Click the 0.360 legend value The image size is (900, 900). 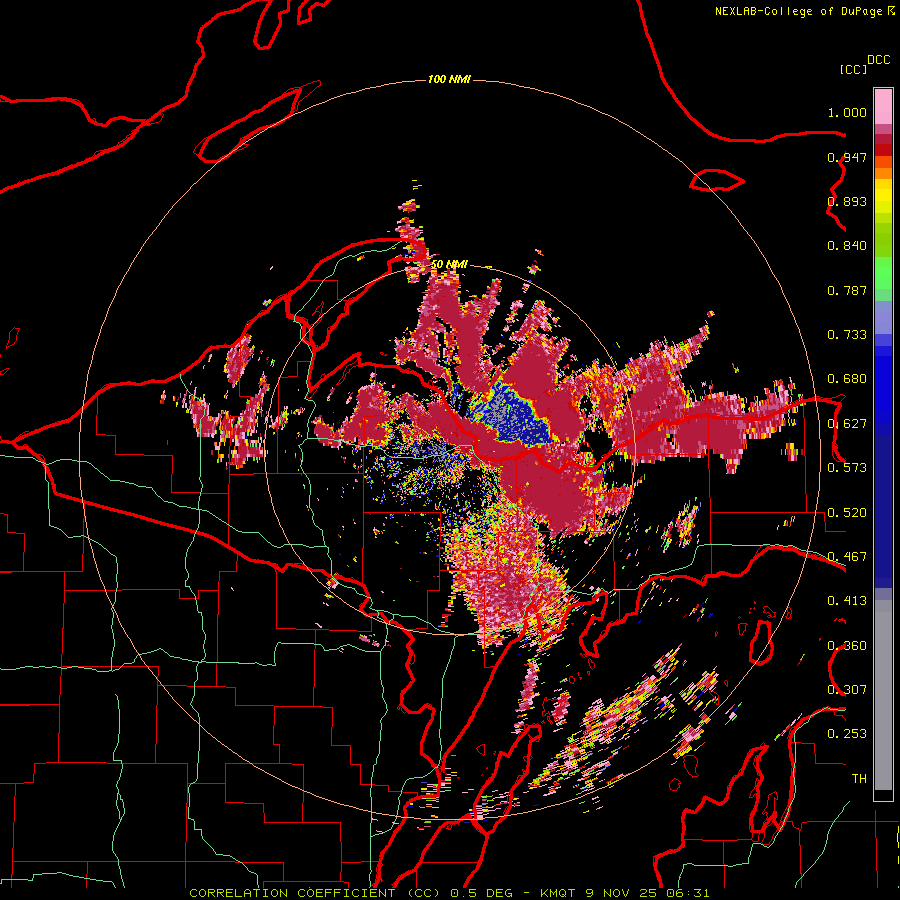click(x=847, y=646)
